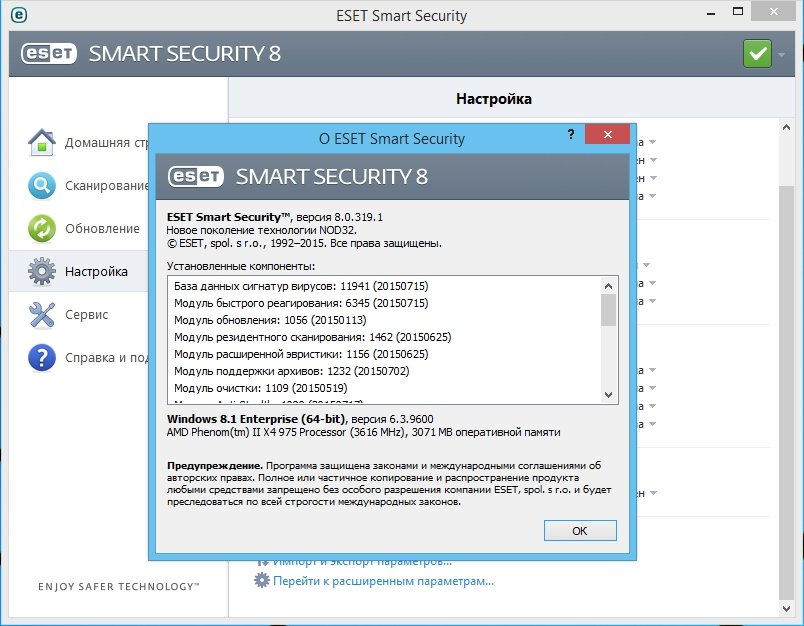
Task: Click the gear icon beside Перейти к расширенным параметрам
Action: click(x=262, y=580)
